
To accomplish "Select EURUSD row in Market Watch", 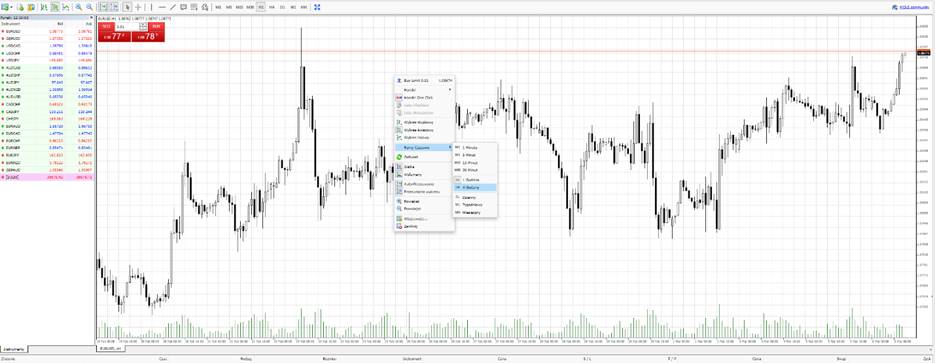I will 48,31.
